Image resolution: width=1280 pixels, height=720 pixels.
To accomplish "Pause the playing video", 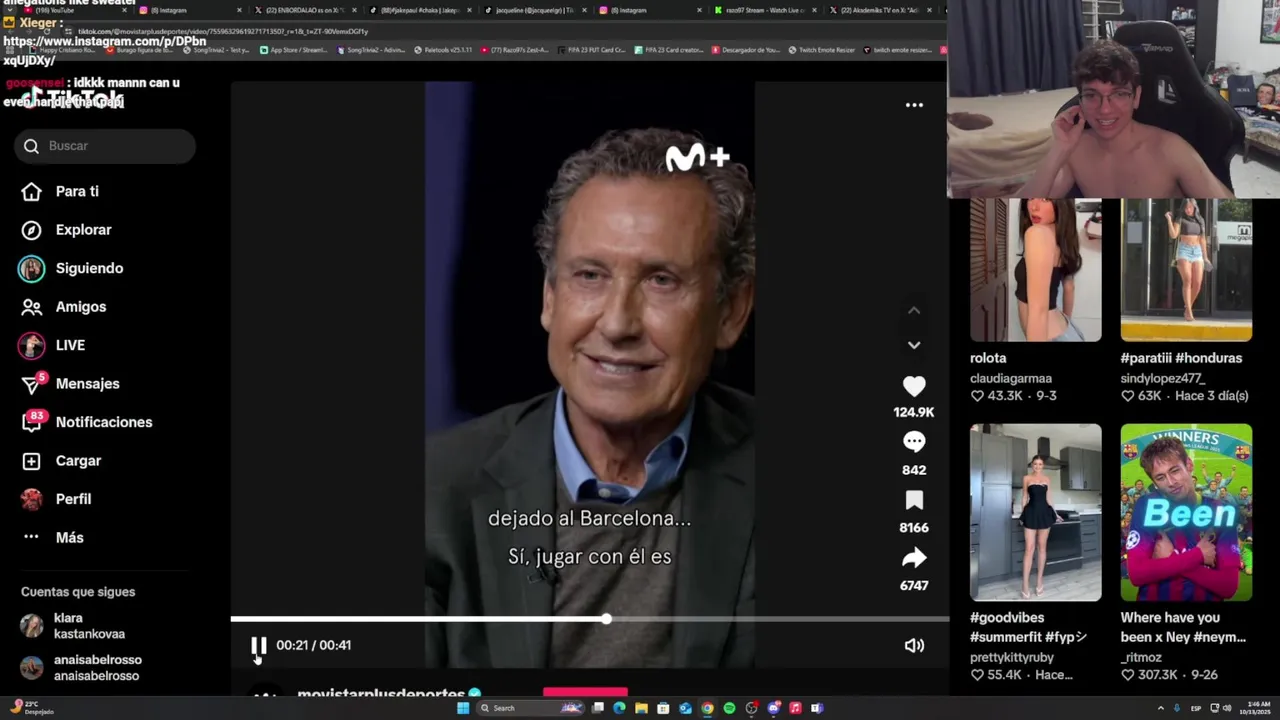I will (259, 646).
